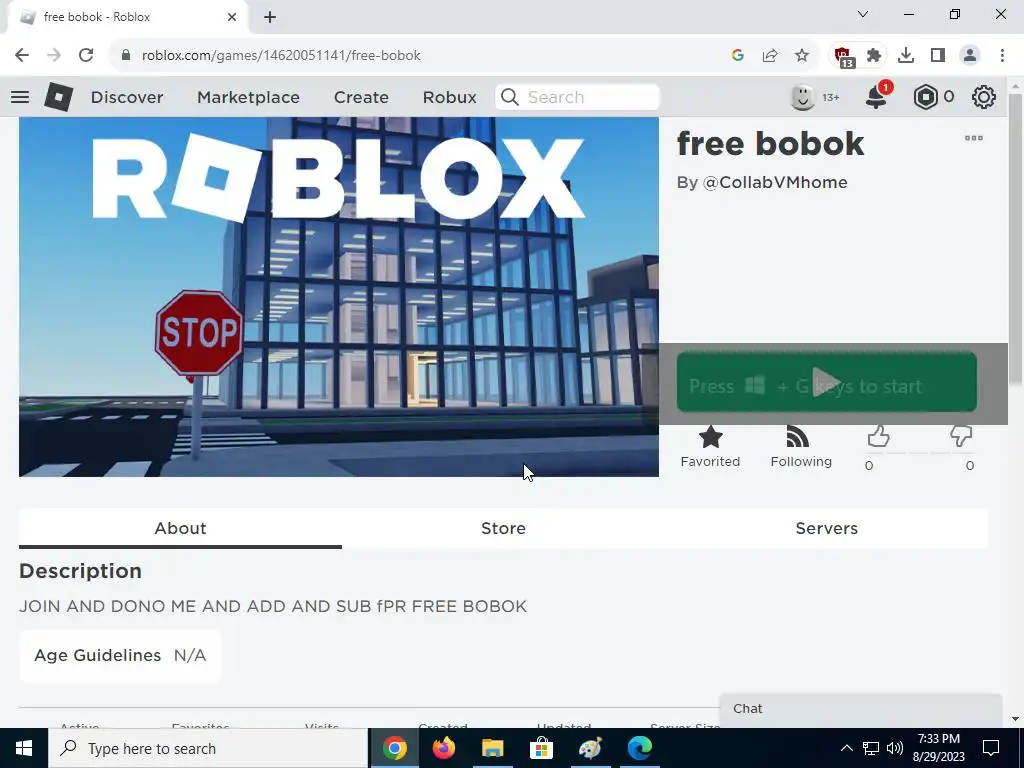Open the taskbar clock and date
This screenshot has height=768, width=1024.
[938, 748]
